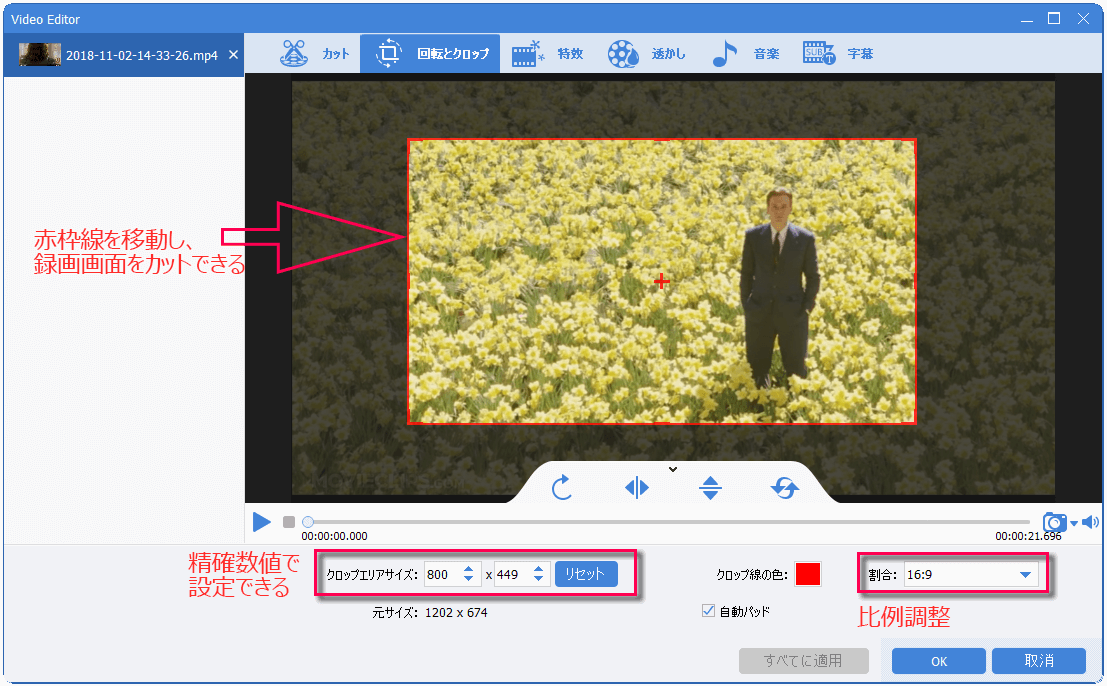Click the 00:00:21.696 duration text
Image resolution: width=1107 pixels, height=686 pixels.
pyautogui.click(x=1028, y=536)
